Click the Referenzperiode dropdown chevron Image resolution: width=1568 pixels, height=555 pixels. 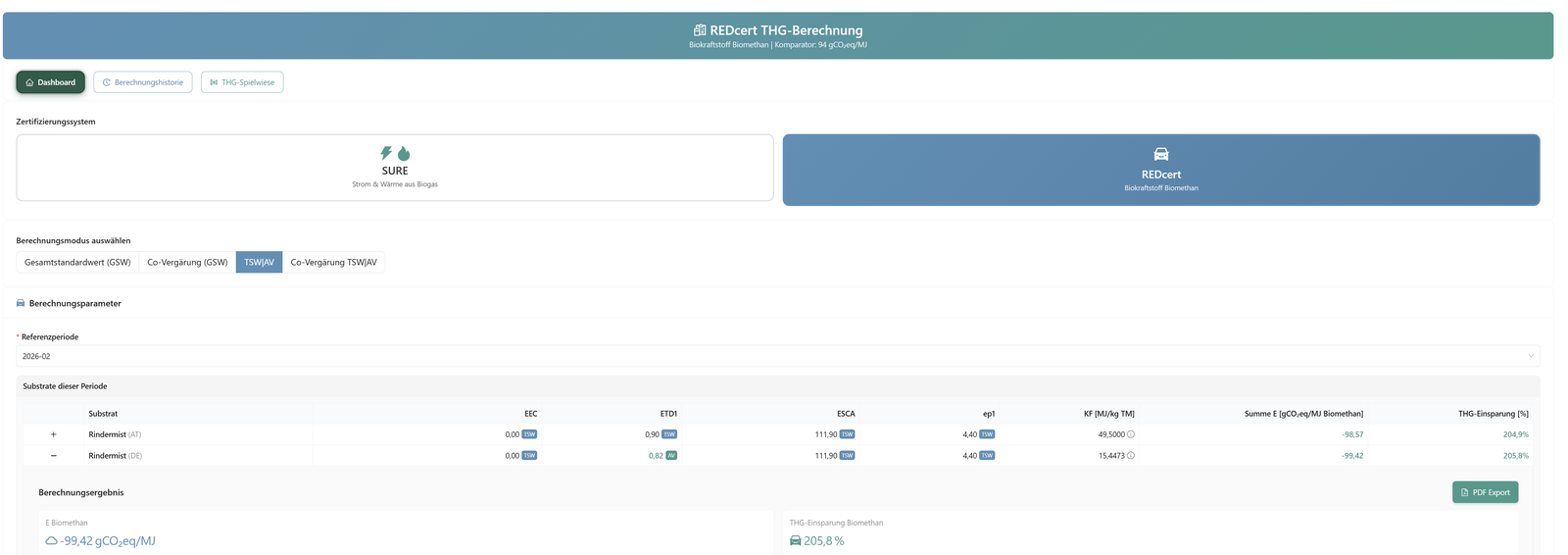(1531, 356)
